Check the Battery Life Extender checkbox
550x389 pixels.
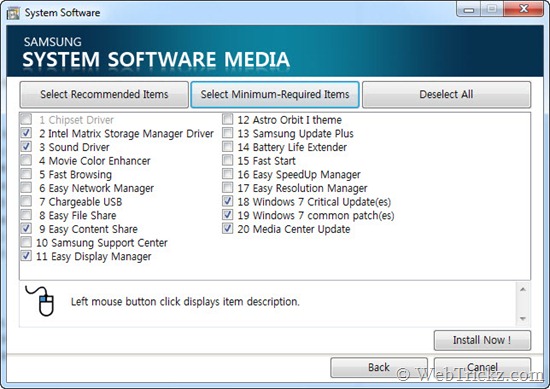click(x=228, y=147)
